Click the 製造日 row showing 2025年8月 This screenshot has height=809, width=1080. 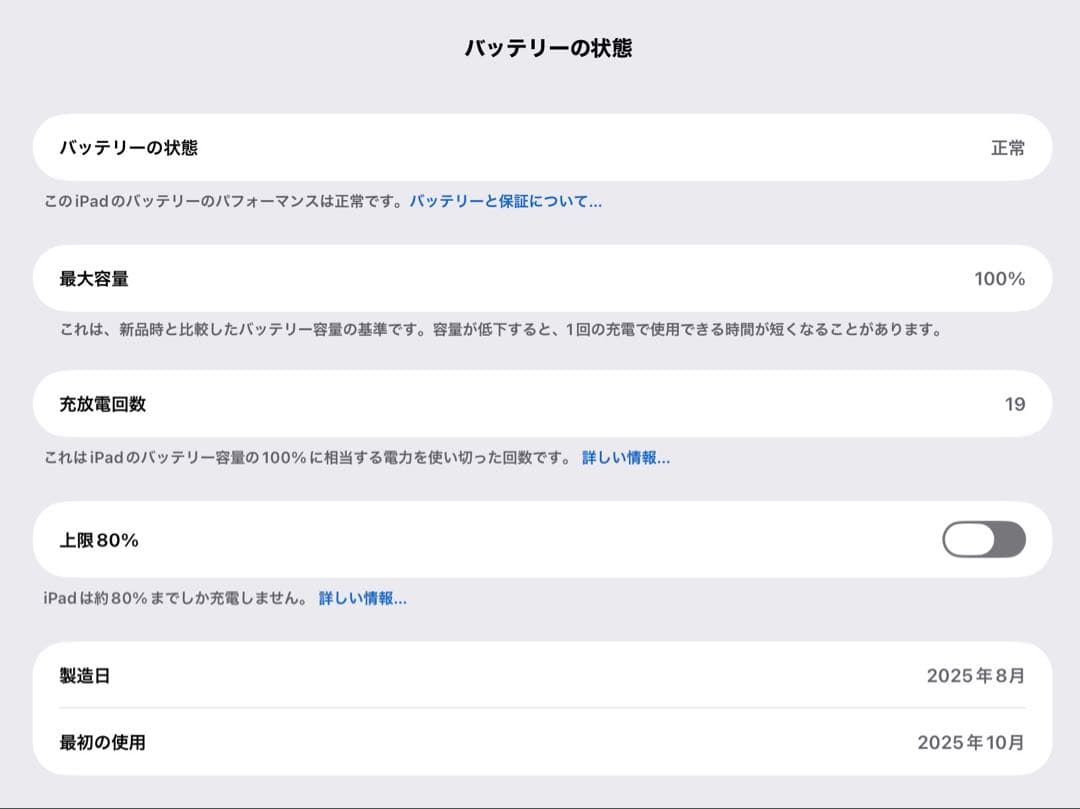(540, 675)
